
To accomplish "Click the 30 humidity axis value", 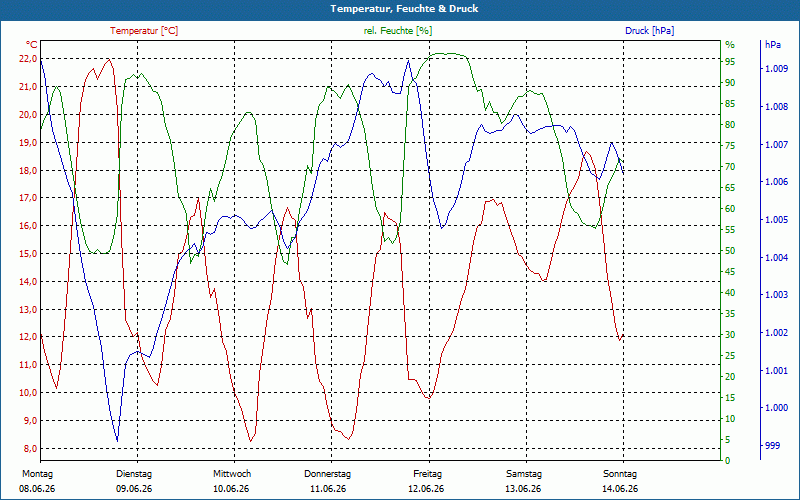I will tap(731, 335).
